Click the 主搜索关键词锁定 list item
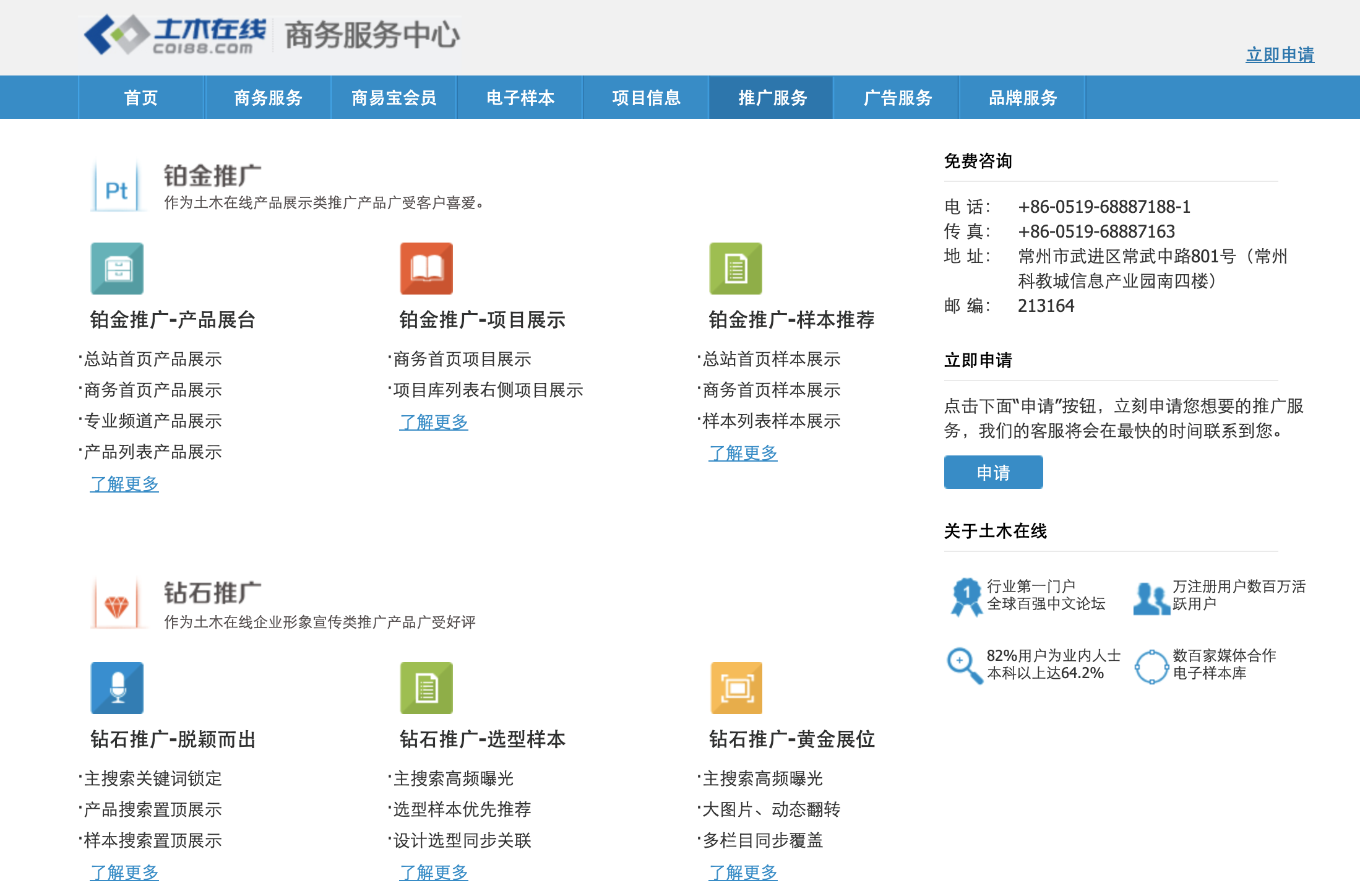1360x896 pixels. 150,778
